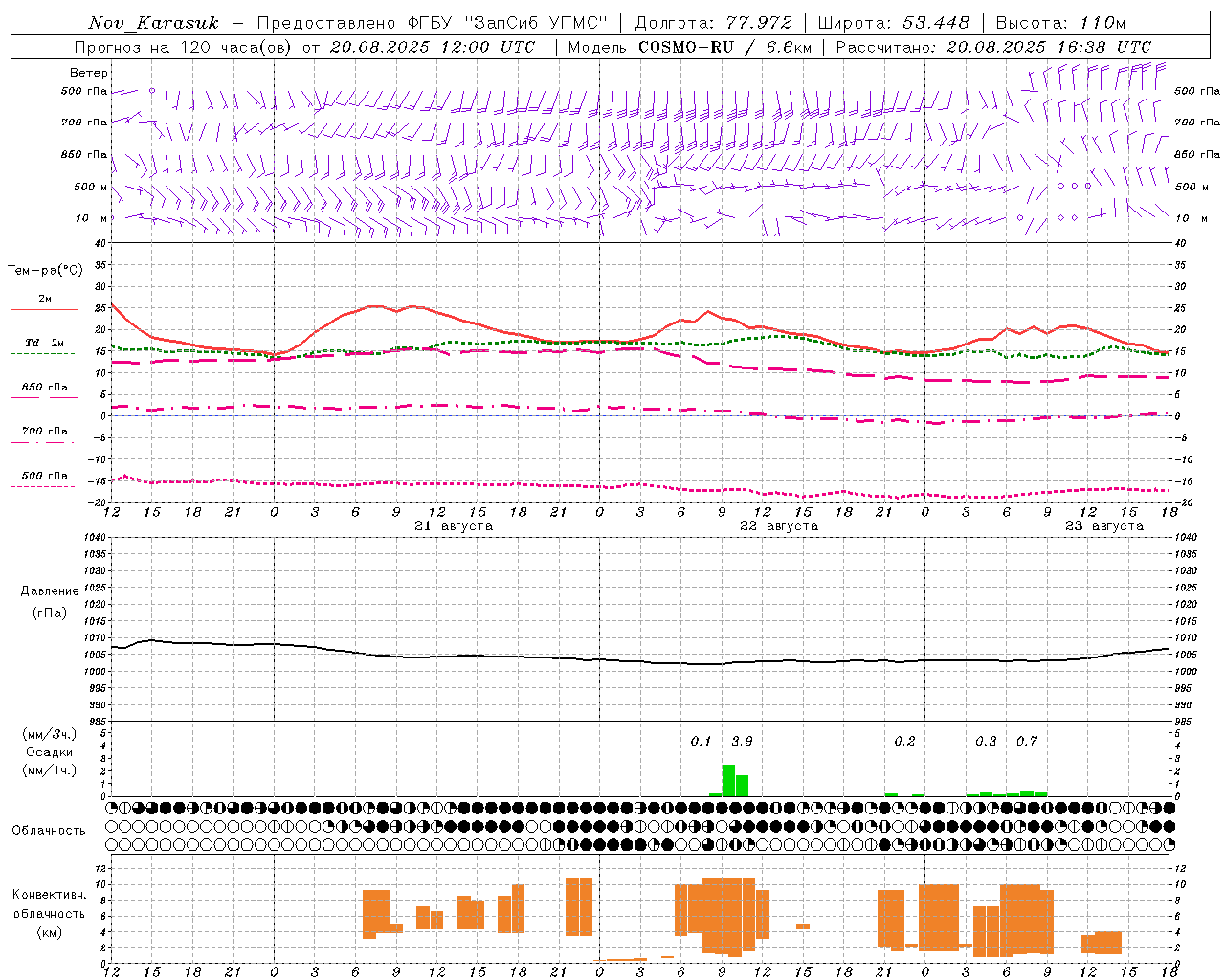
Task: Click the 0.1 precipitation total value
Action: pyautogui.click(x=702, y=741)
